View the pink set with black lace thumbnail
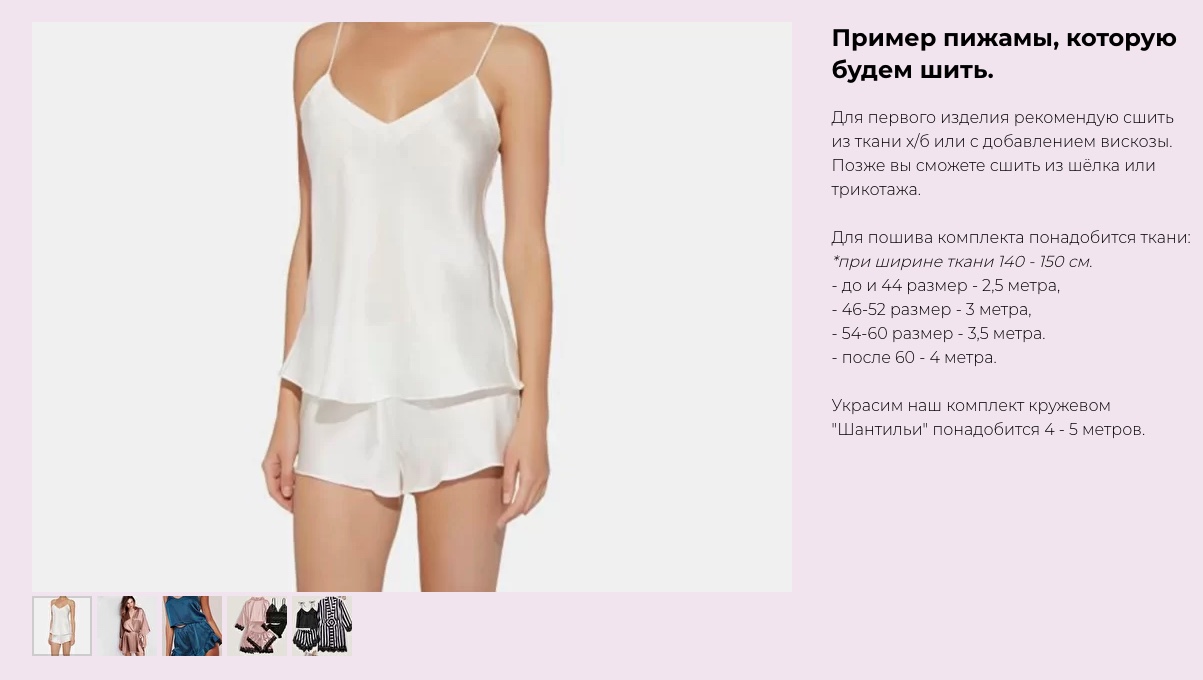The width and height of the screenshot is (1203, 680). click(x=257, y=626)
